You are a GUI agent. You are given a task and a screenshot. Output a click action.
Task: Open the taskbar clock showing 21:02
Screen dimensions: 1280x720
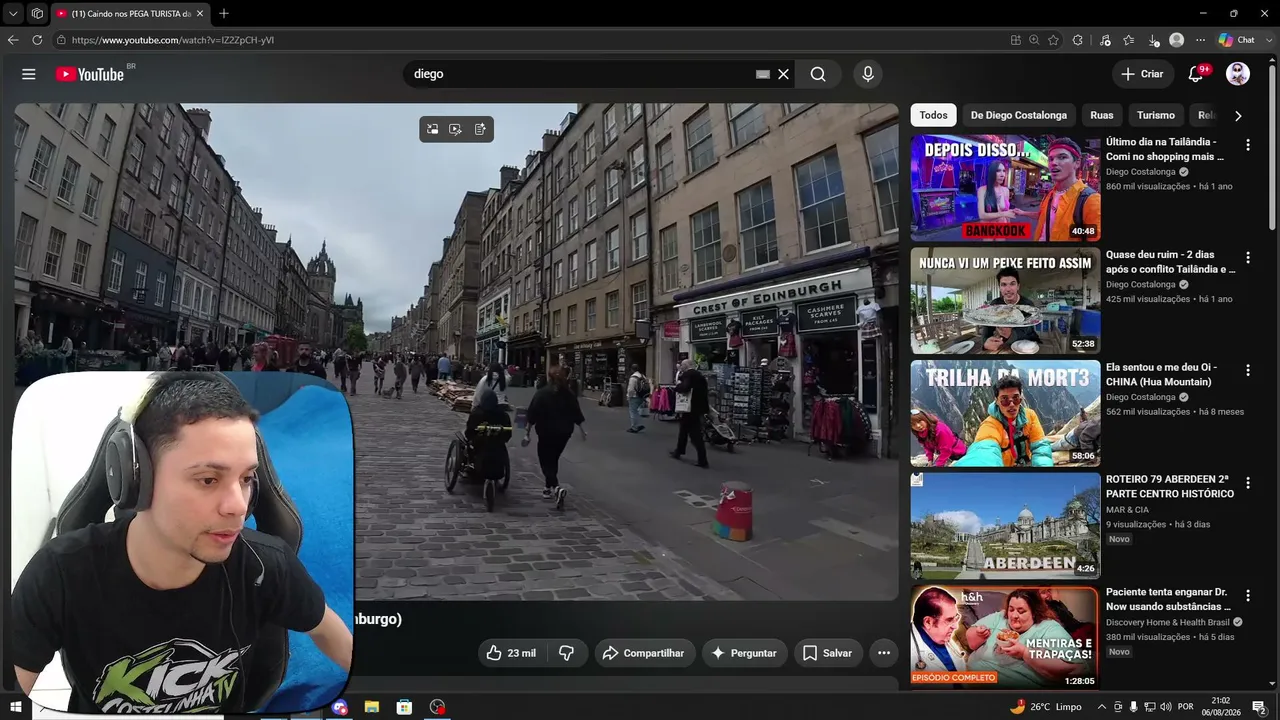coord(1220,707)
